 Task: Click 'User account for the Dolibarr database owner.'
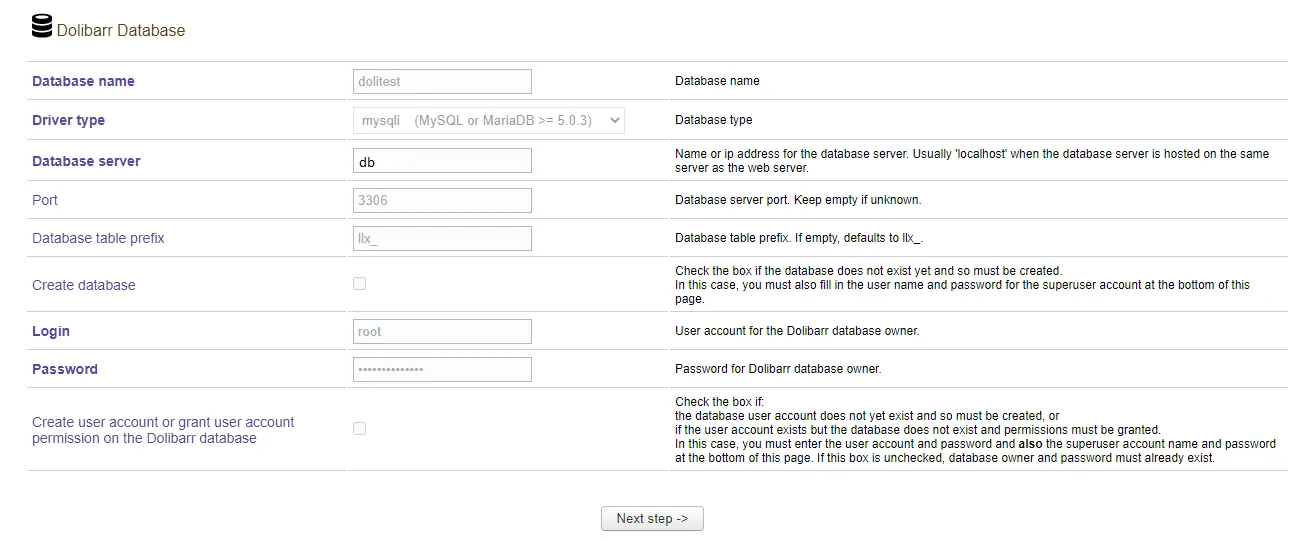[797, 331]
